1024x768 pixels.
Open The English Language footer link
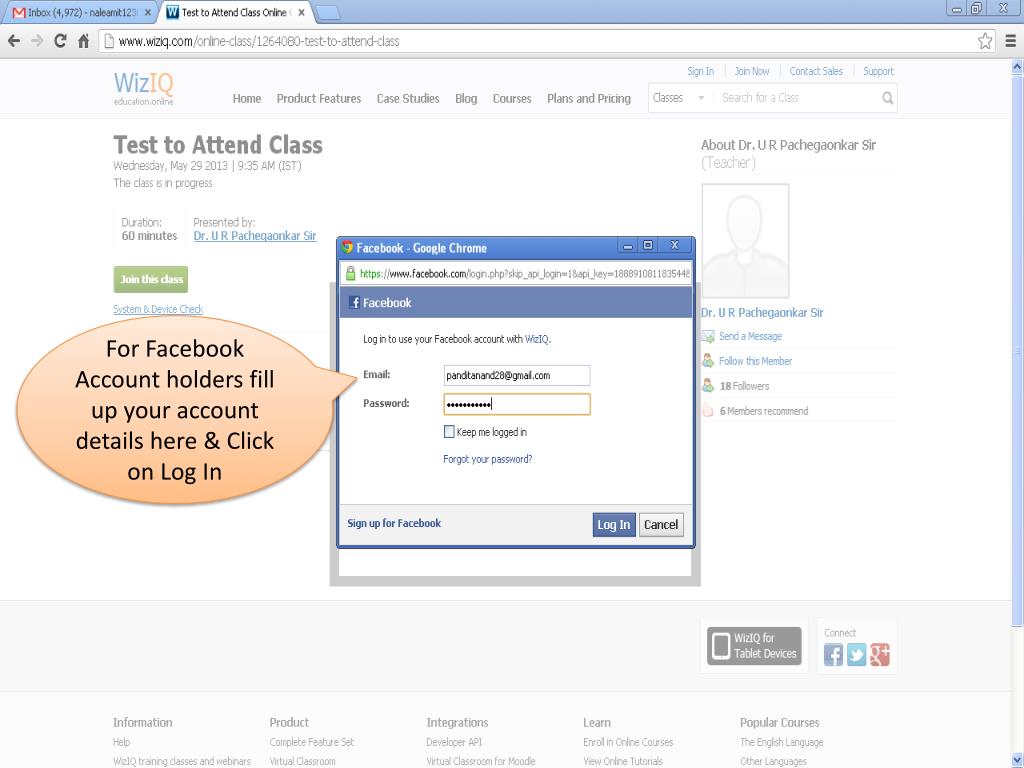coord(781,742)
